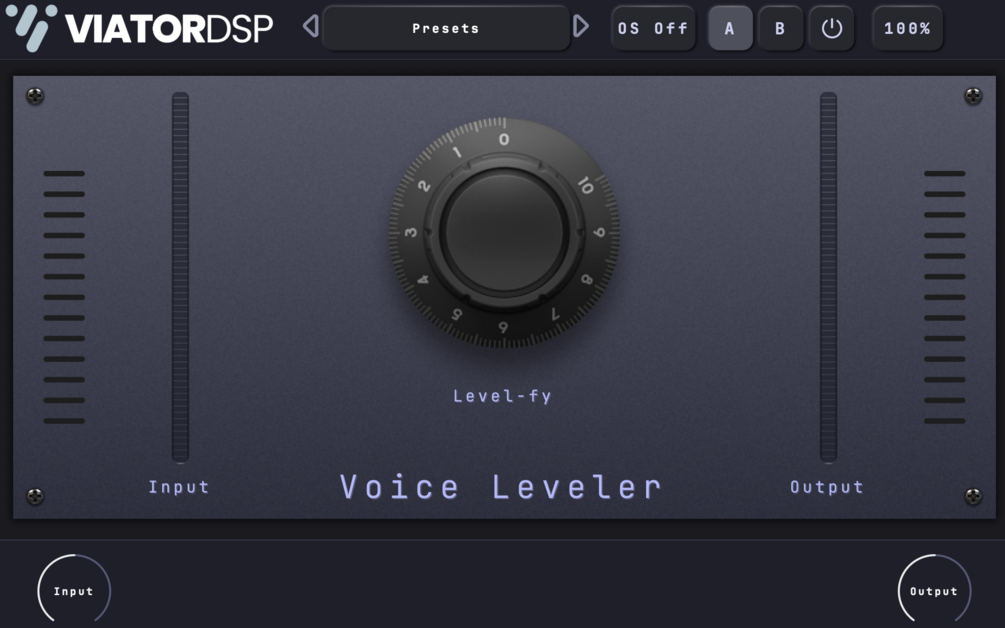Open the 100% scale setting
Screen dimensions: 1005x628
point(907,28)
